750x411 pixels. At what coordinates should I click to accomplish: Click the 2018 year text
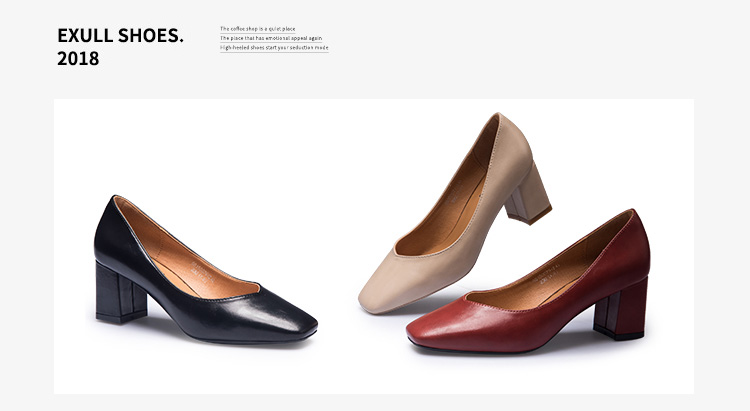(x=78, y=59)
